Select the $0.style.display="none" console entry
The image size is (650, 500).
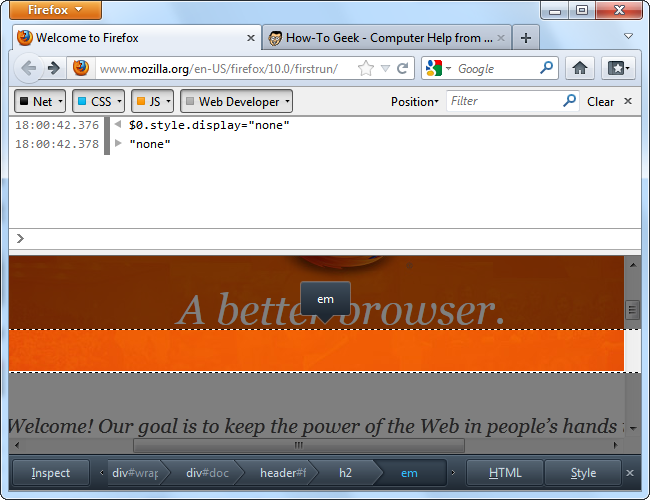[x=209, y=125]
